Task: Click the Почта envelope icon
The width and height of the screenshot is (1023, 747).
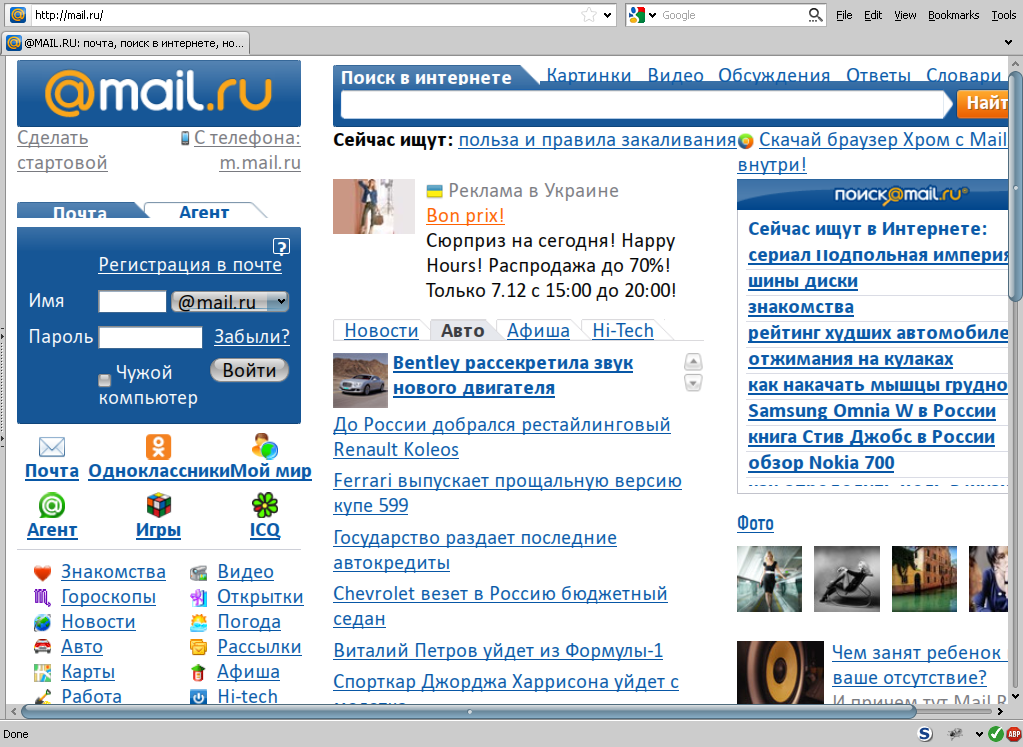Action: tap(52, 447)
